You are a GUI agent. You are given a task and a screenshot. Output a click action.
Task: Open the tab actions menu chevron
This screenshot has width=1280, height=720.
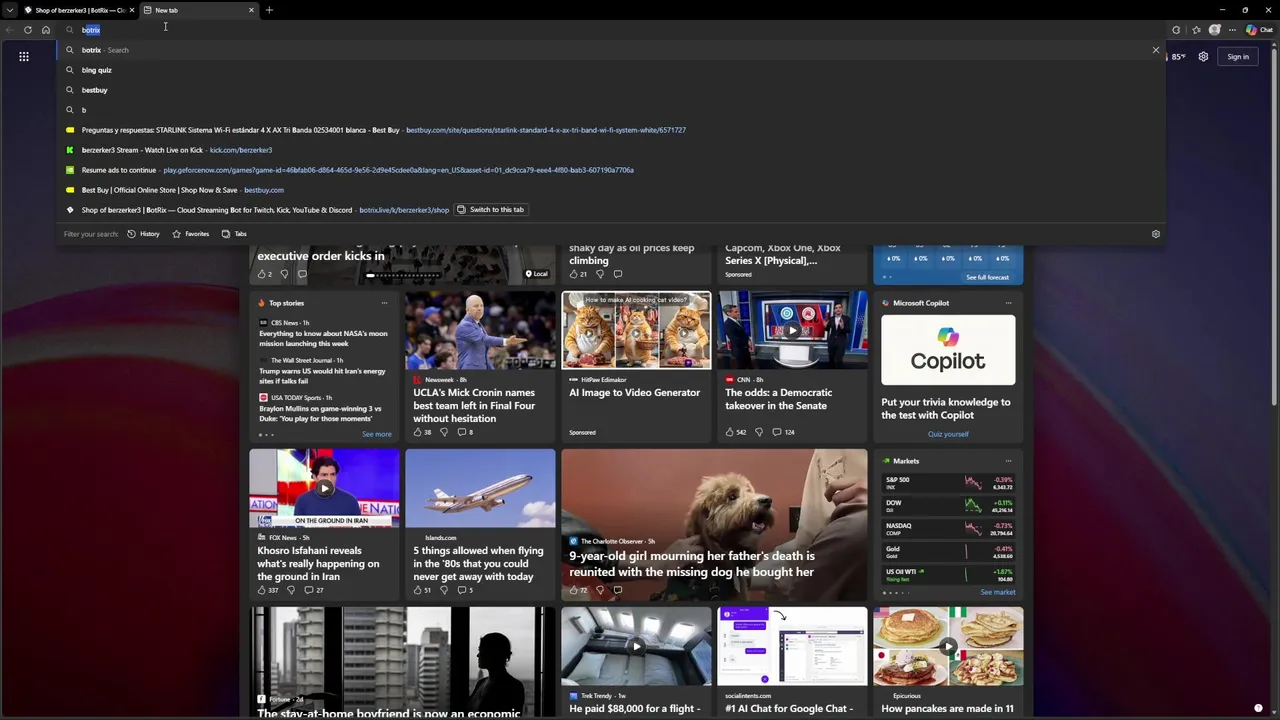[x=10, y=10]
